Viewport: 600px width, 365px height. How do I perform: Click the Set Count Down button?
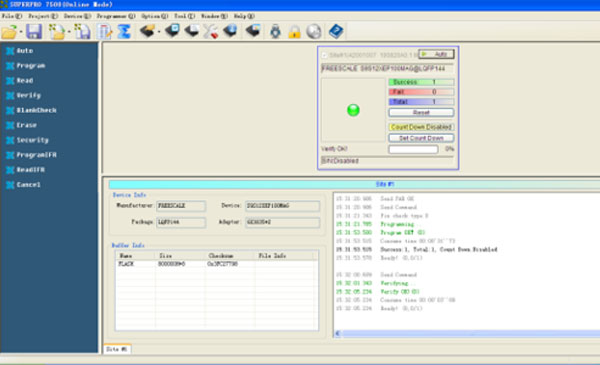[421, 138]
